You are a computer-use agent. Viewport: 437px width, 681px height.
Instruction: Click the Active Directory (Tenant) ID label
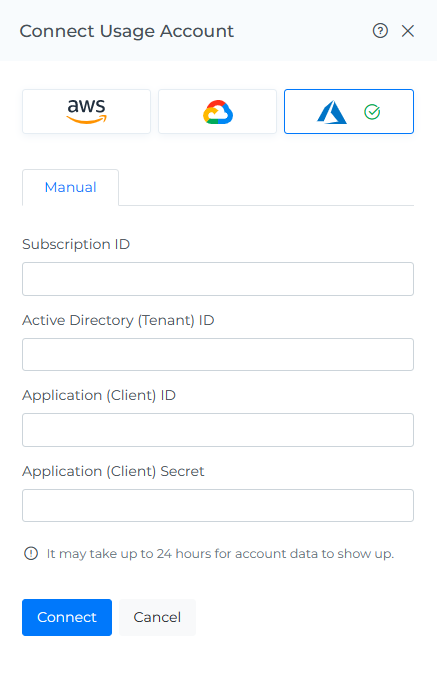click(x=118, y=321)
